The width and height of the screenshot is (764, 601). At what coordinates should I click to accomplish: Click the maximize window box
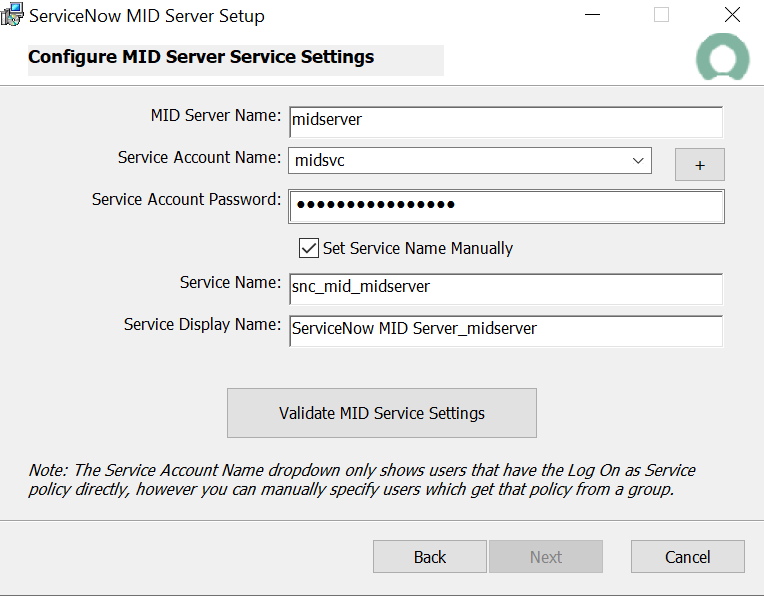tap(661, 15)
